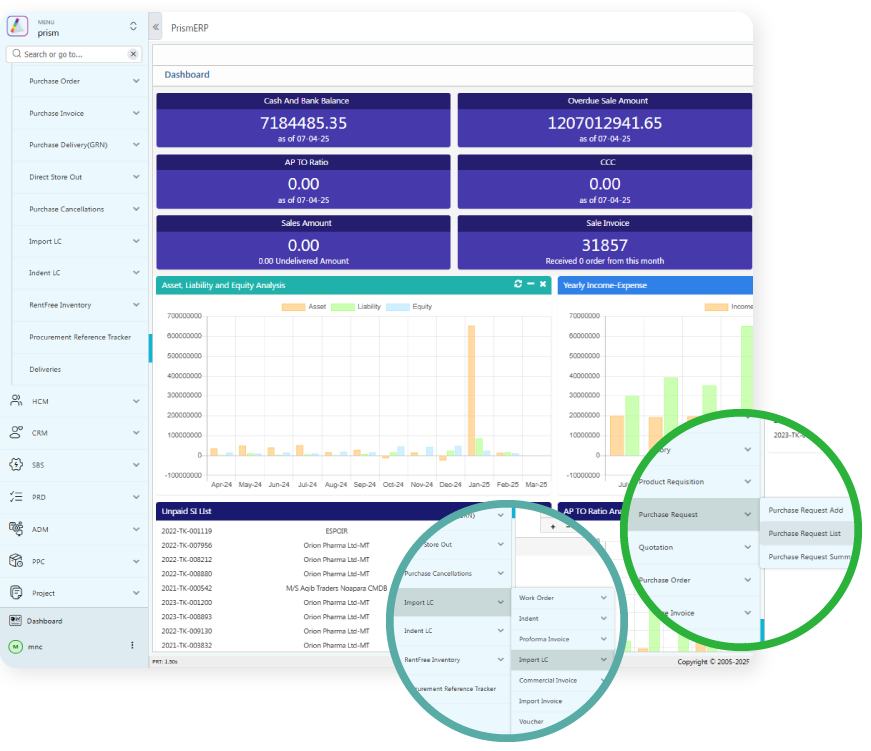Open the mnc user options menu

tap(132, 646)
